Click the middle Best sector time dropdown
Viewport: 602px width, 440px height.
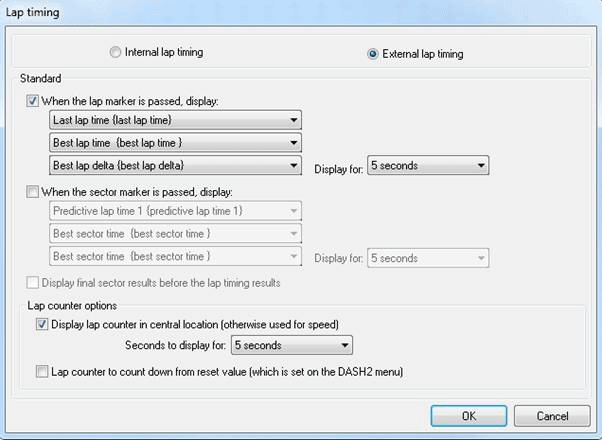click(175, 234)
